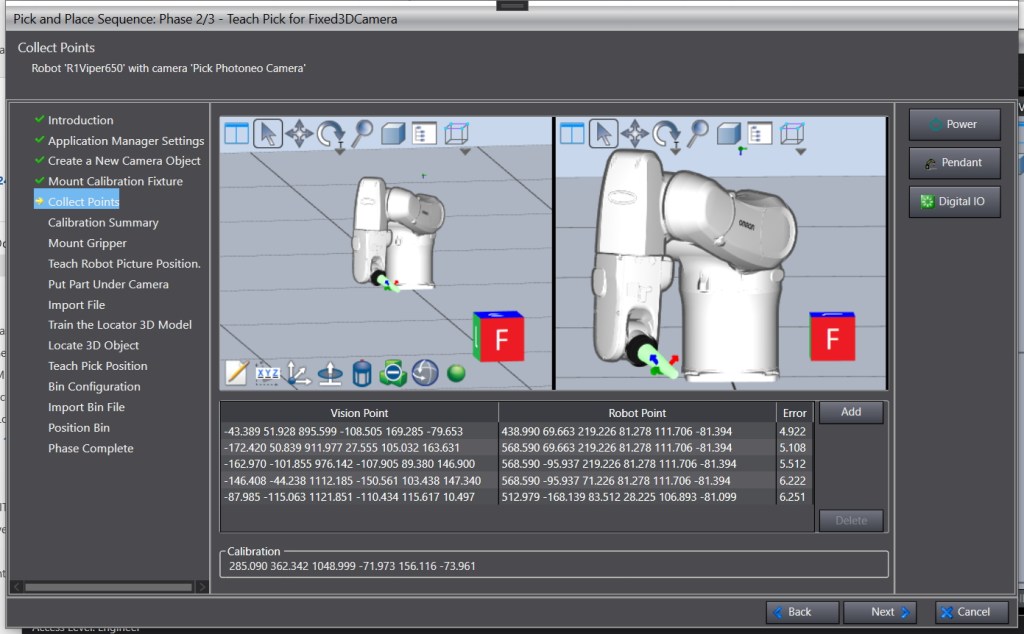1024x634 pixels.
Task: Click wireframe cube icon in left view
Action: [456, 134]
